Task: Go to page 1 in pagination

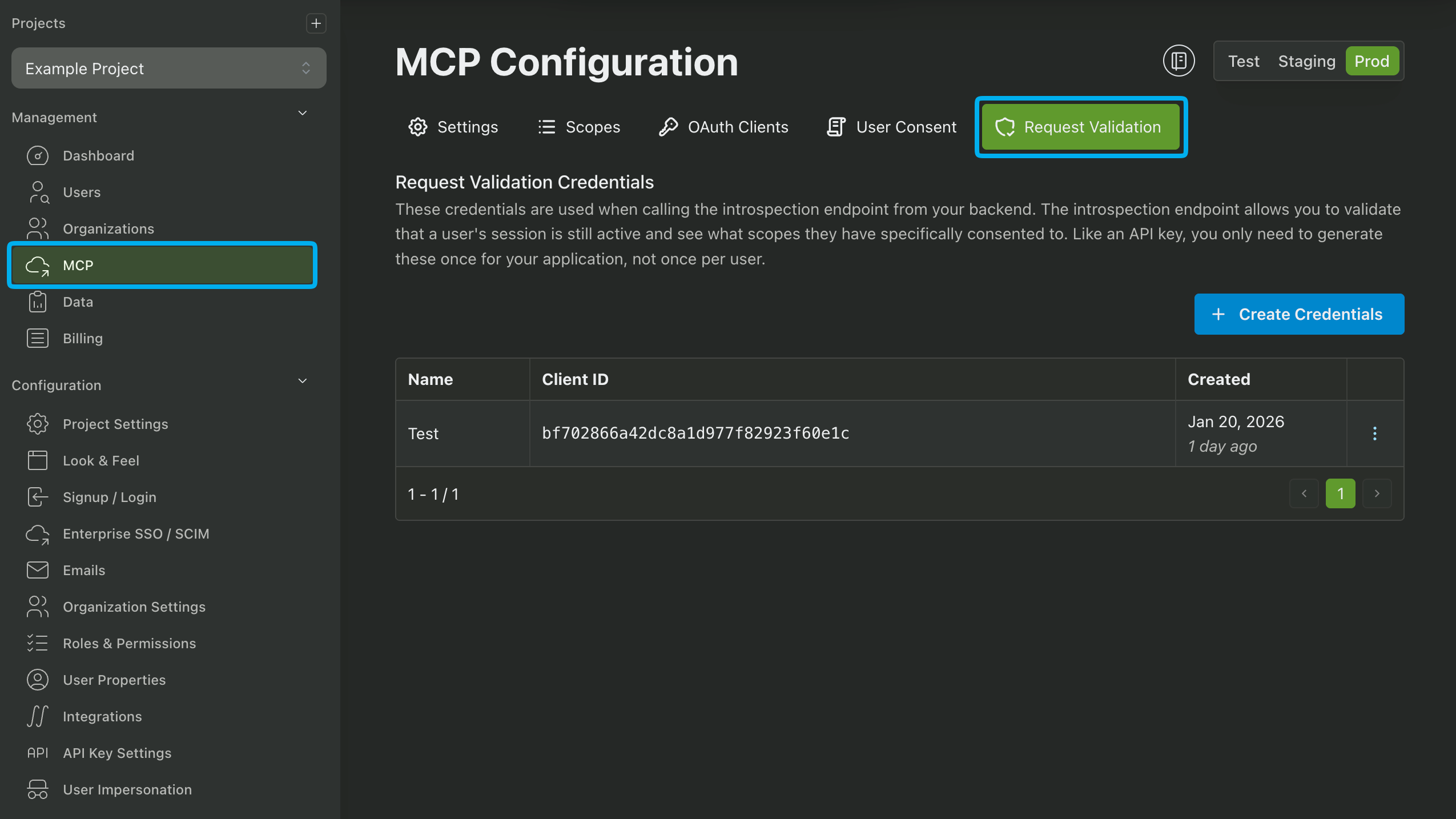Action: (x=1340, y=493)
